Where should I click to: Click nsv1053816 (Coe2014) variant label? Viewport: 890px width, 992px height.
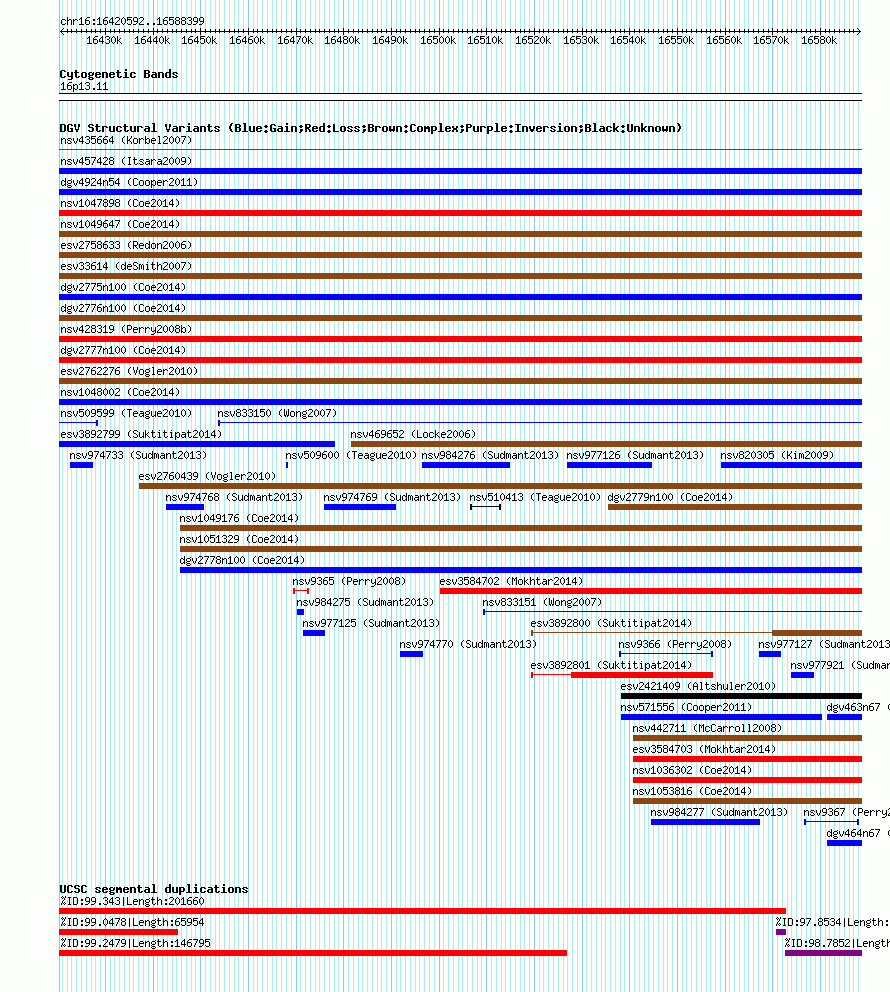pos(692,791)
